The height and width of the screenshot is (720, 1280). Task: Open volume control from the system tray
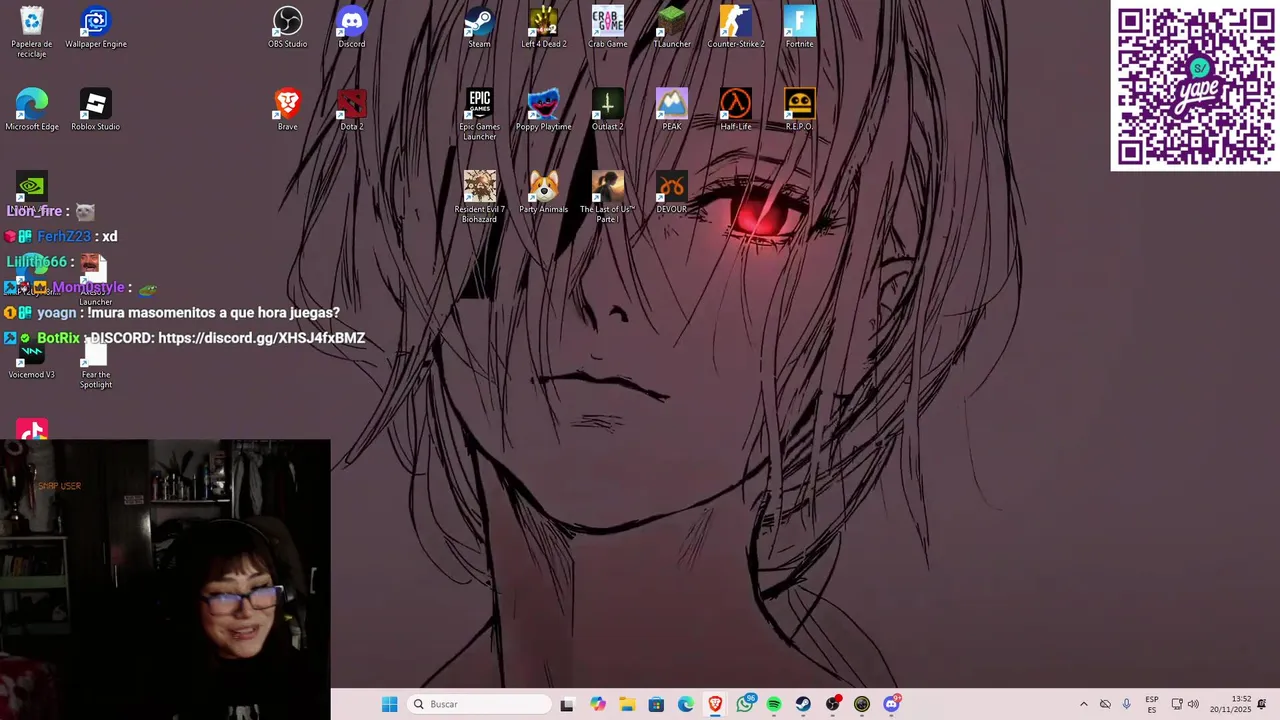click(1193, 704)
